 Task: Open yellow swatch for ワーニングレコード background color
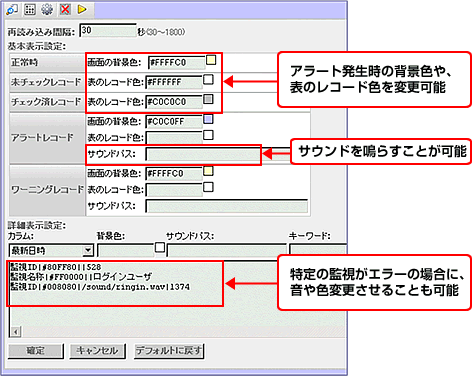point(208,171)
